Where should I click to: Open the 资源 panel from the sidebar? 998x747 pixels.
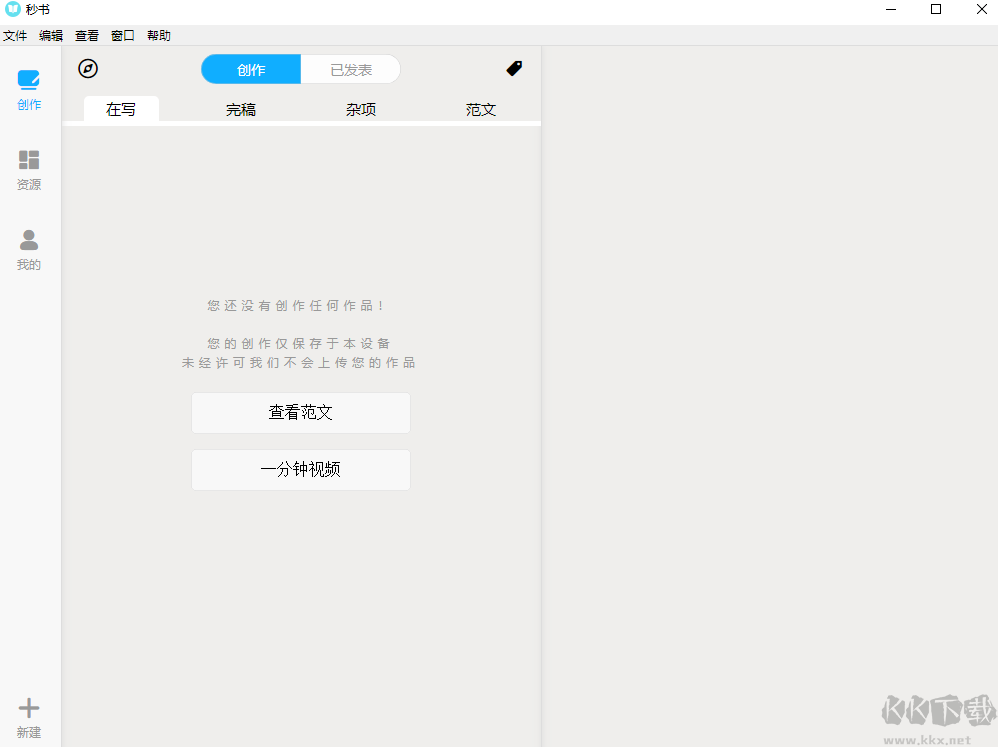pos(28,168)
